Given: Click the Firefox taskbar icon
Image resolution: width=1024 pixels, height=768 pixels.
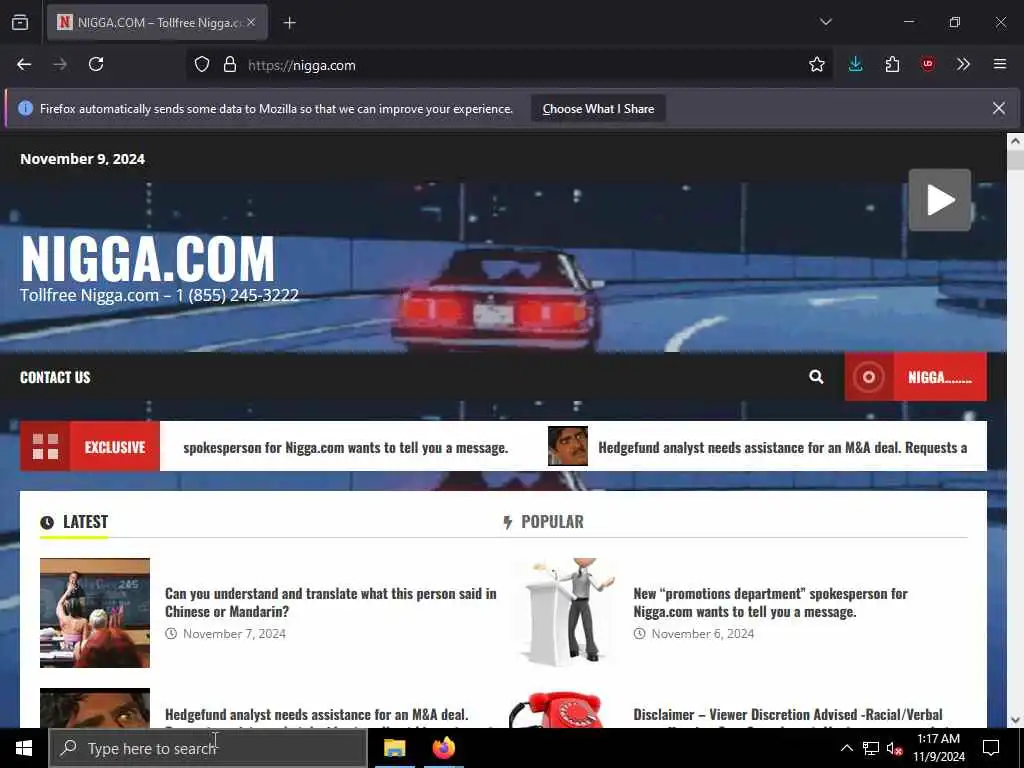Looking at the screenshot, I should click(x=444, y=748).
